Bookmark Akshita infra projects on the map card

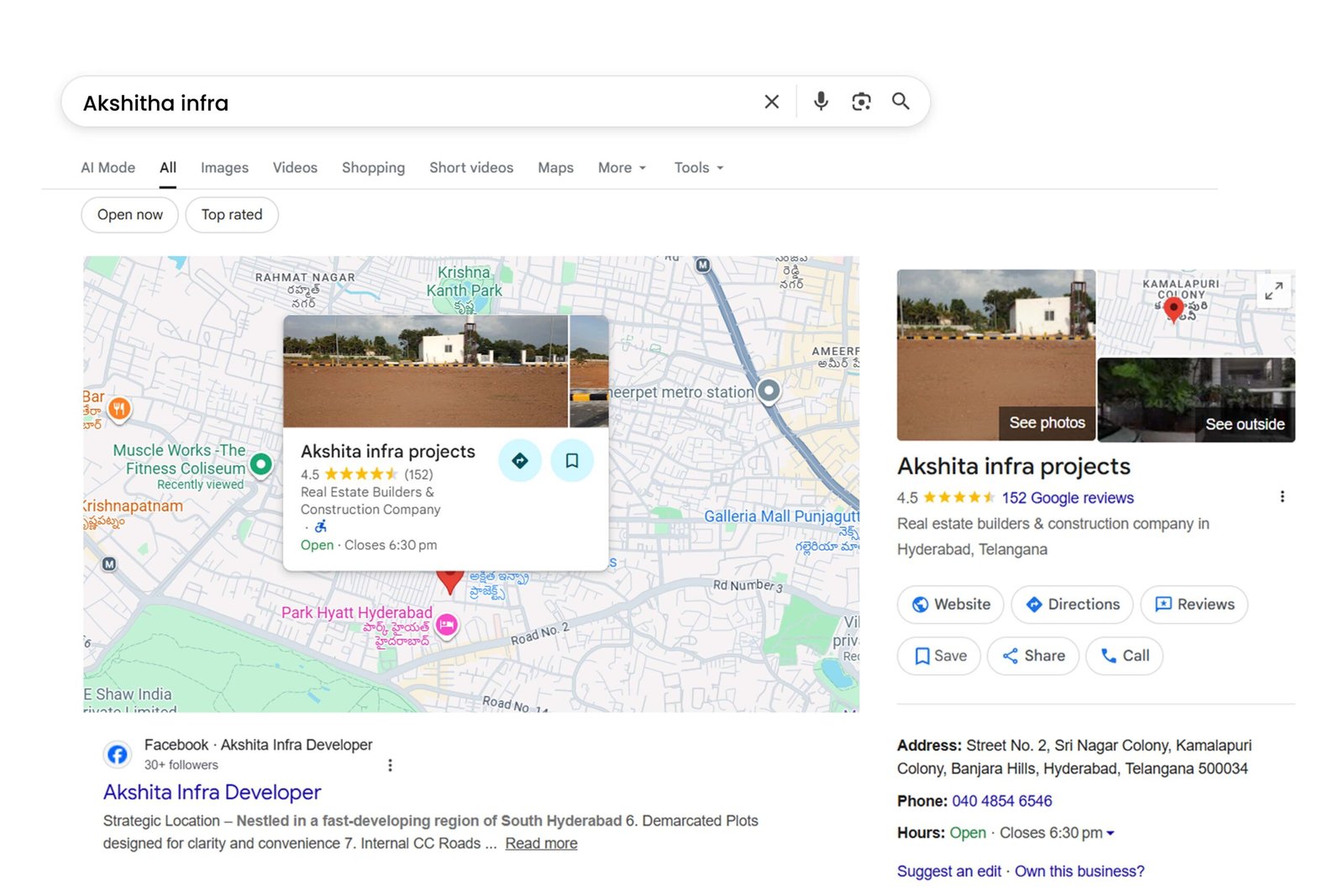coord(572,460)
